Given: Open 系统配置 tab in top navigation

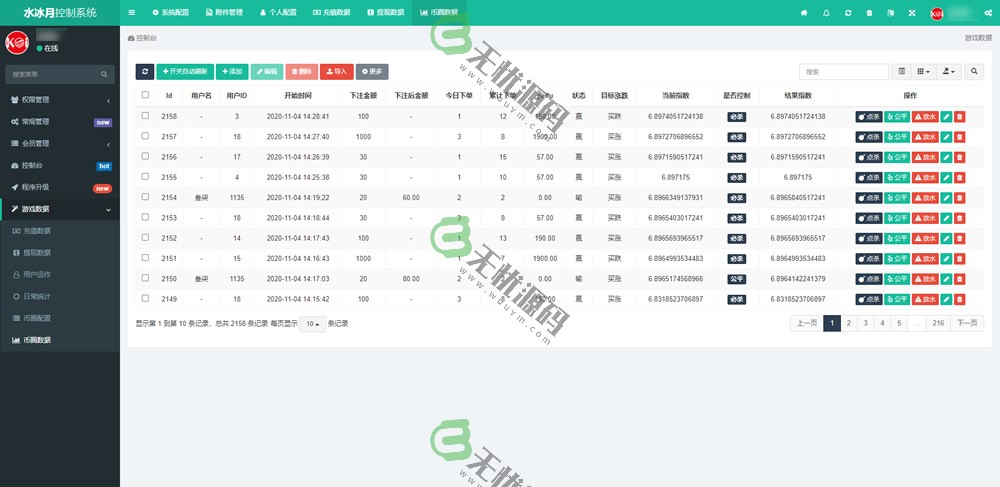Looking at the screenshot, I should click(x=170, y=13).
